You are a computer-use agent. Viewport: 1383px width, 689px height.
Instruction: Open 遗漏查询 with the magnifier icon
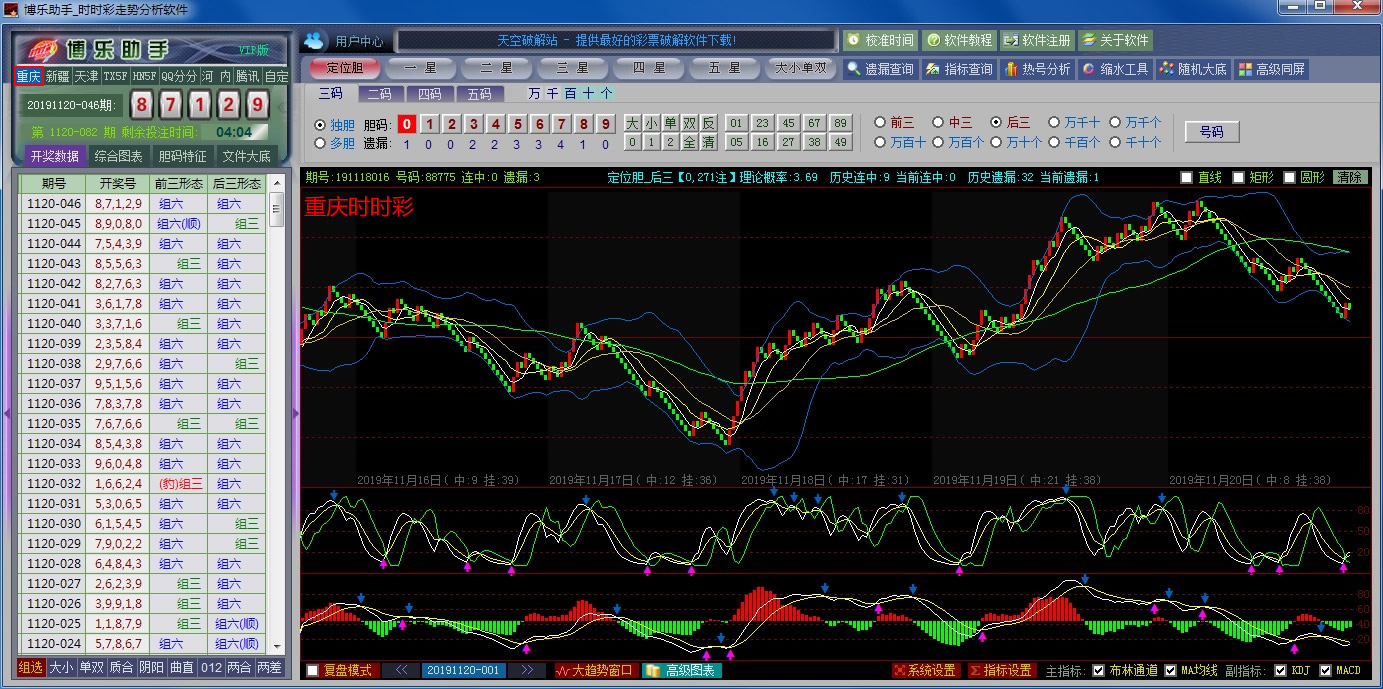pyautogui.click(x=879, y=69)
